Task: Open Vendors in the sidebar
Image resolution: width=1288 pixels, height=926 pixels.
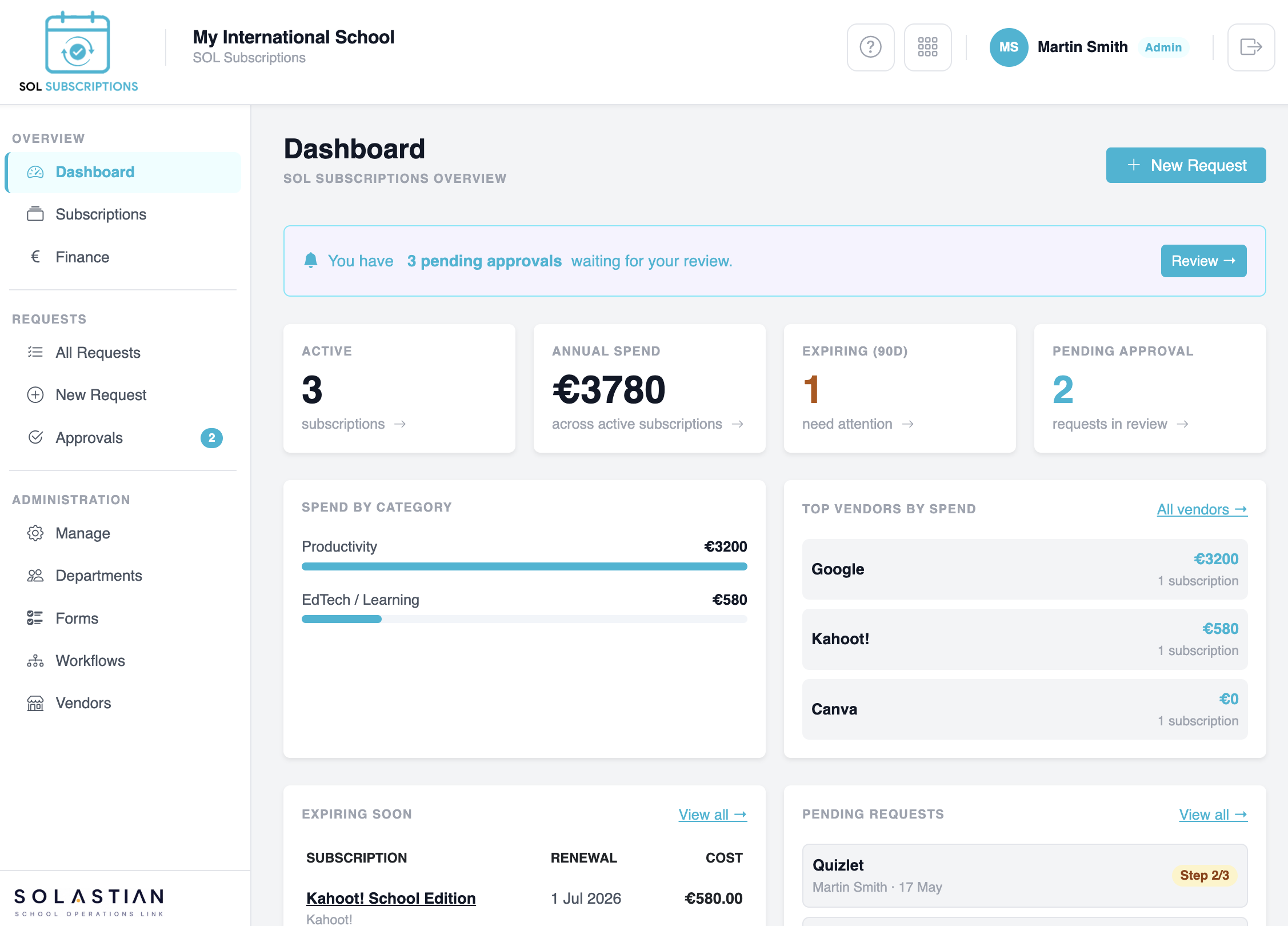Action: [x=123, y=703]
